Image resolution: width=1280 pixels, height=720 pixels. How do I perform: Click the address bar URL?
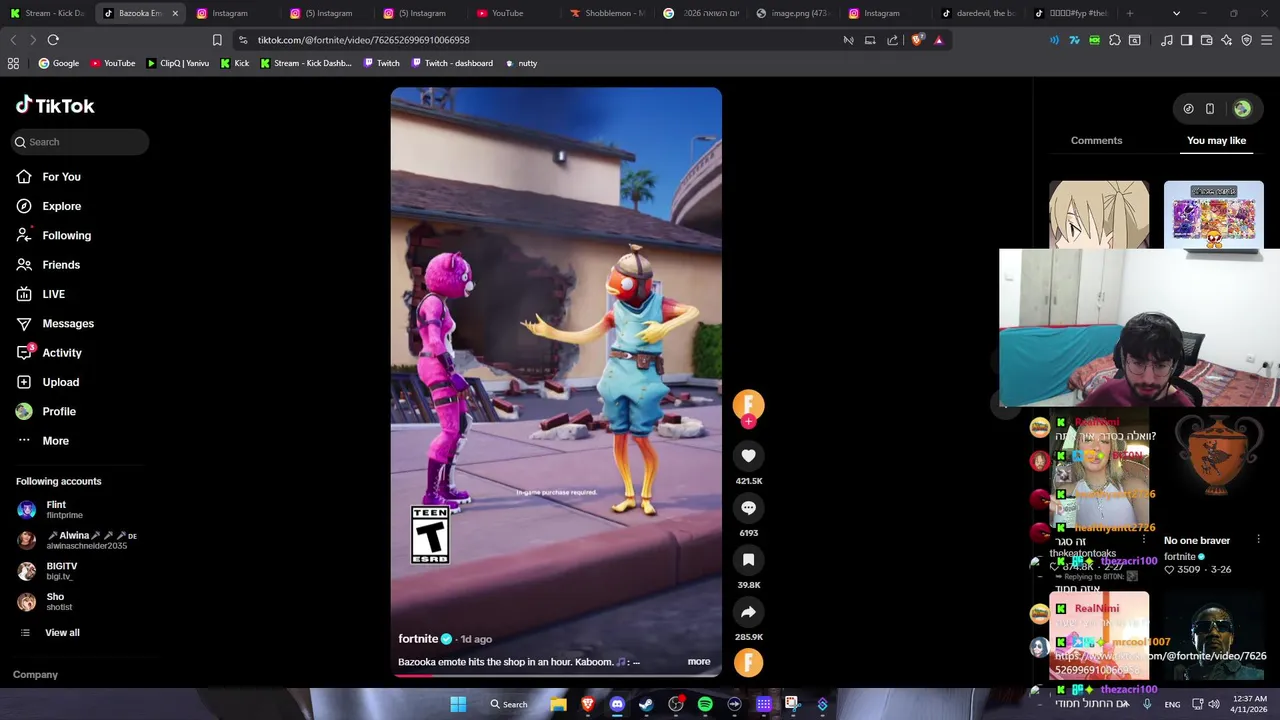click(363, 40)
